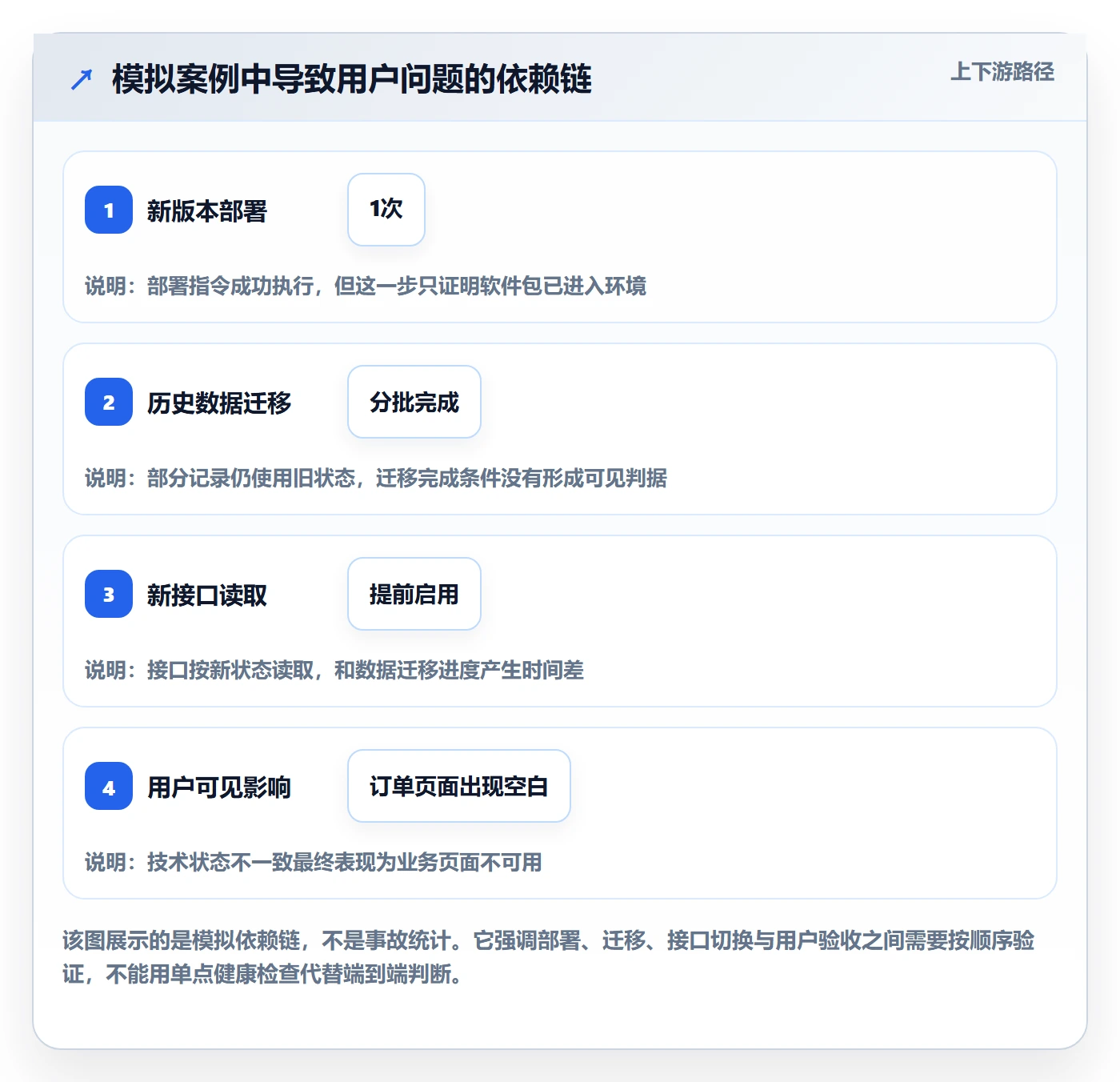Click the step 4 number badge
Screen dimensions: 1120x1082
coord(109,786)
